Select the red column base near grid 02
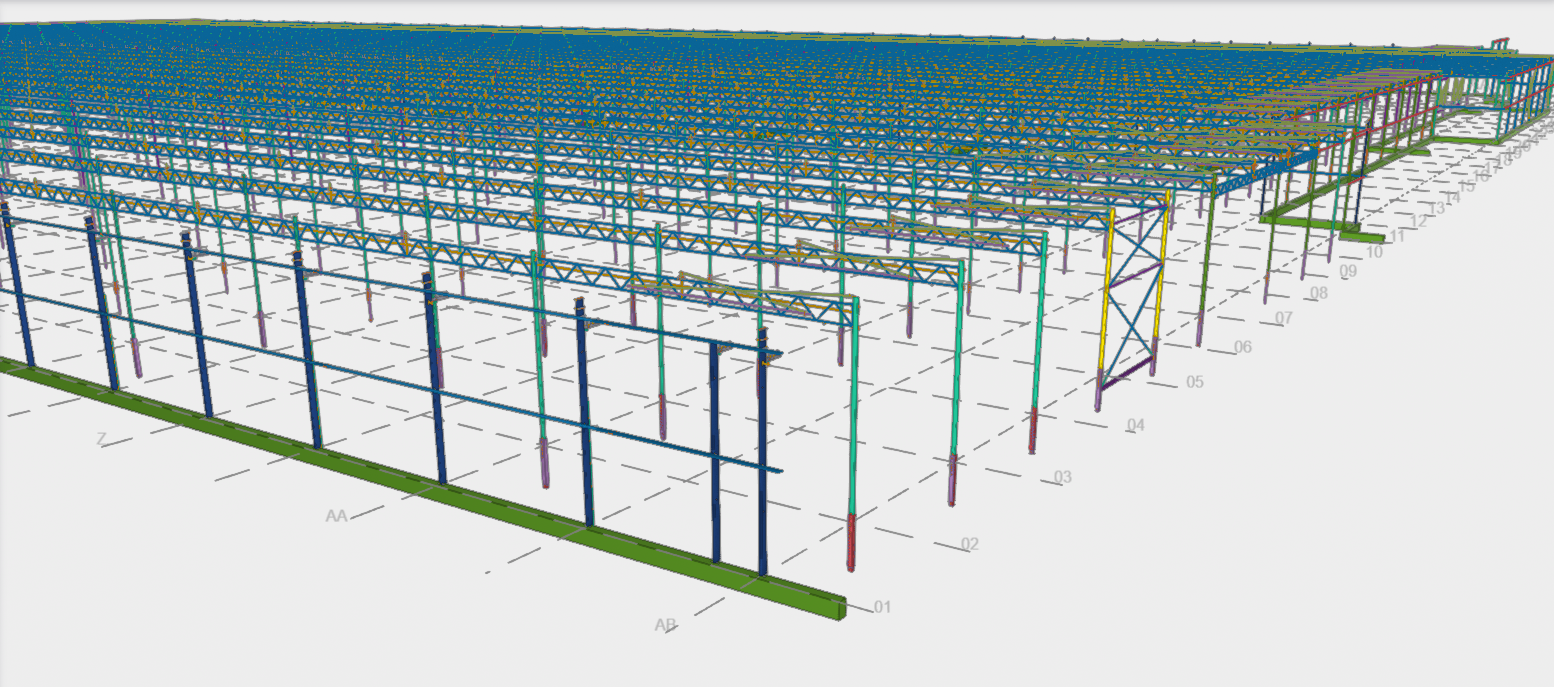 point(852,541)
